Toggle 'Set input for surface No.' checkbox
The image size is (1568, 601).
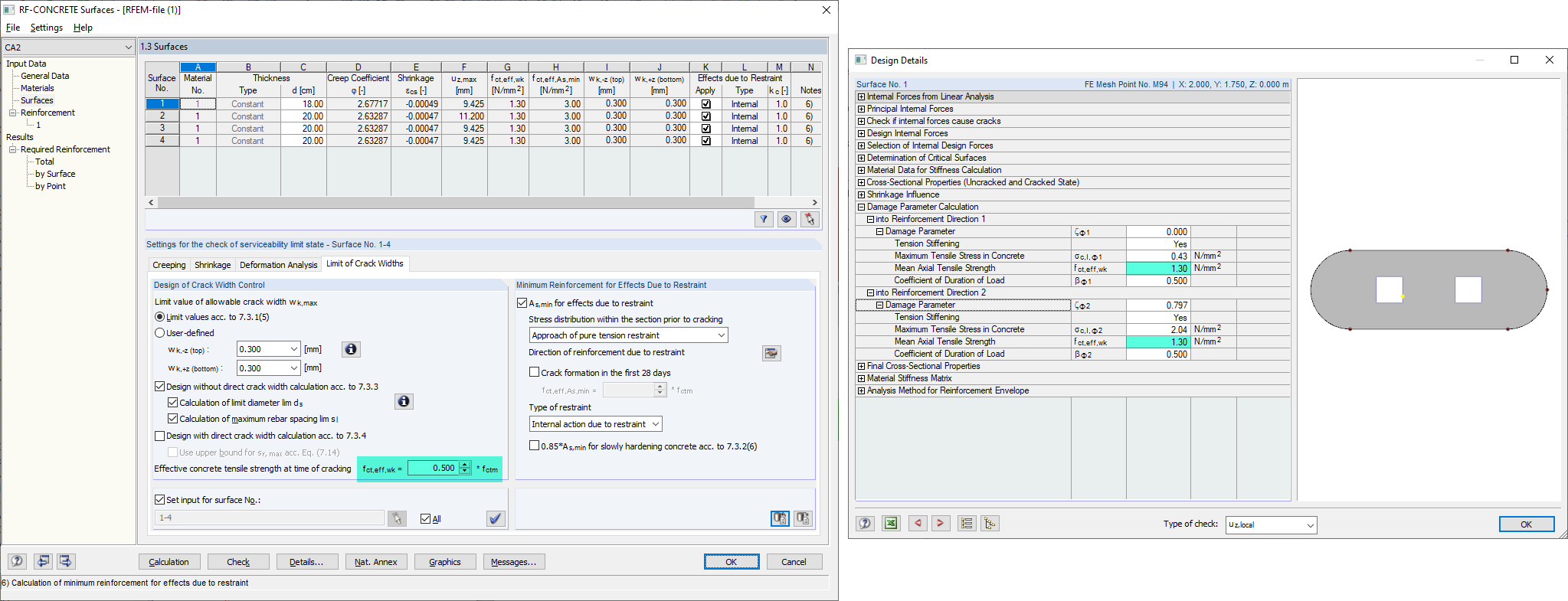[x=159, y=500]
